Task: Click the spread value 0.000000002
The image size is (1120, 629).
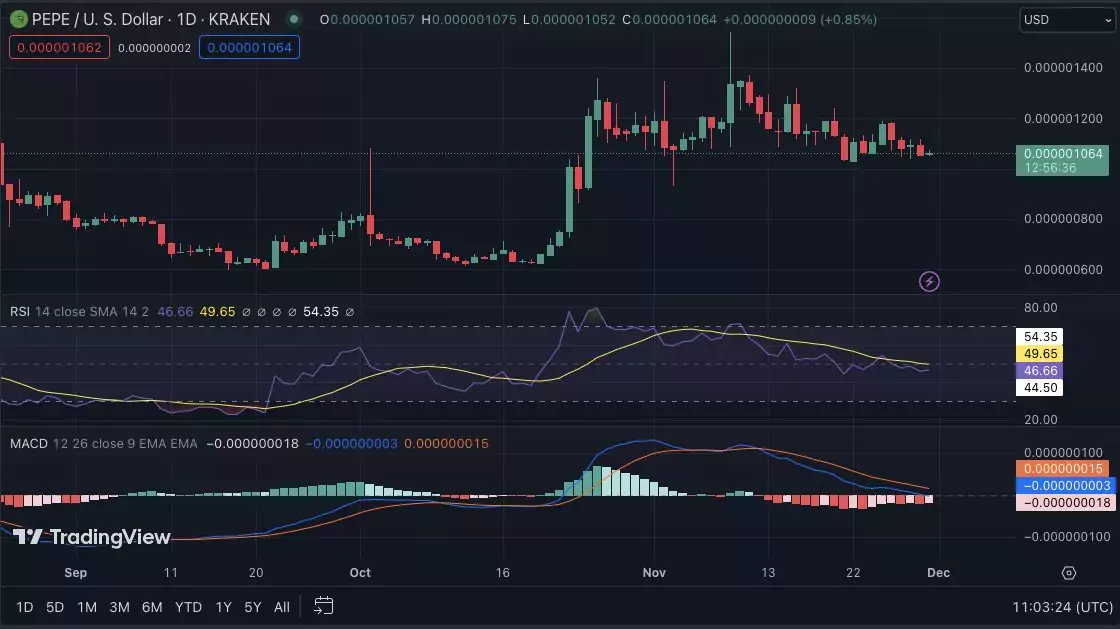Action: (154, 48)
